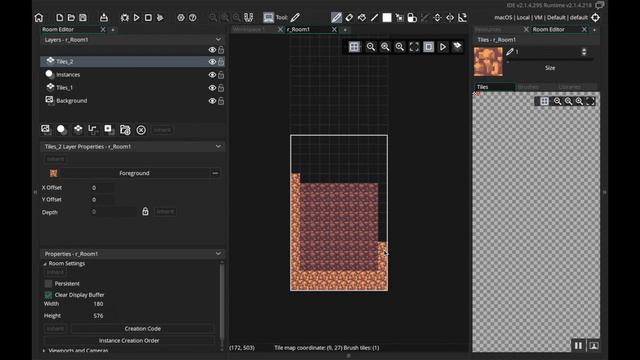Zoom out in the room canvas toolbar
The image size is (640, 360).
pos(371,47)
